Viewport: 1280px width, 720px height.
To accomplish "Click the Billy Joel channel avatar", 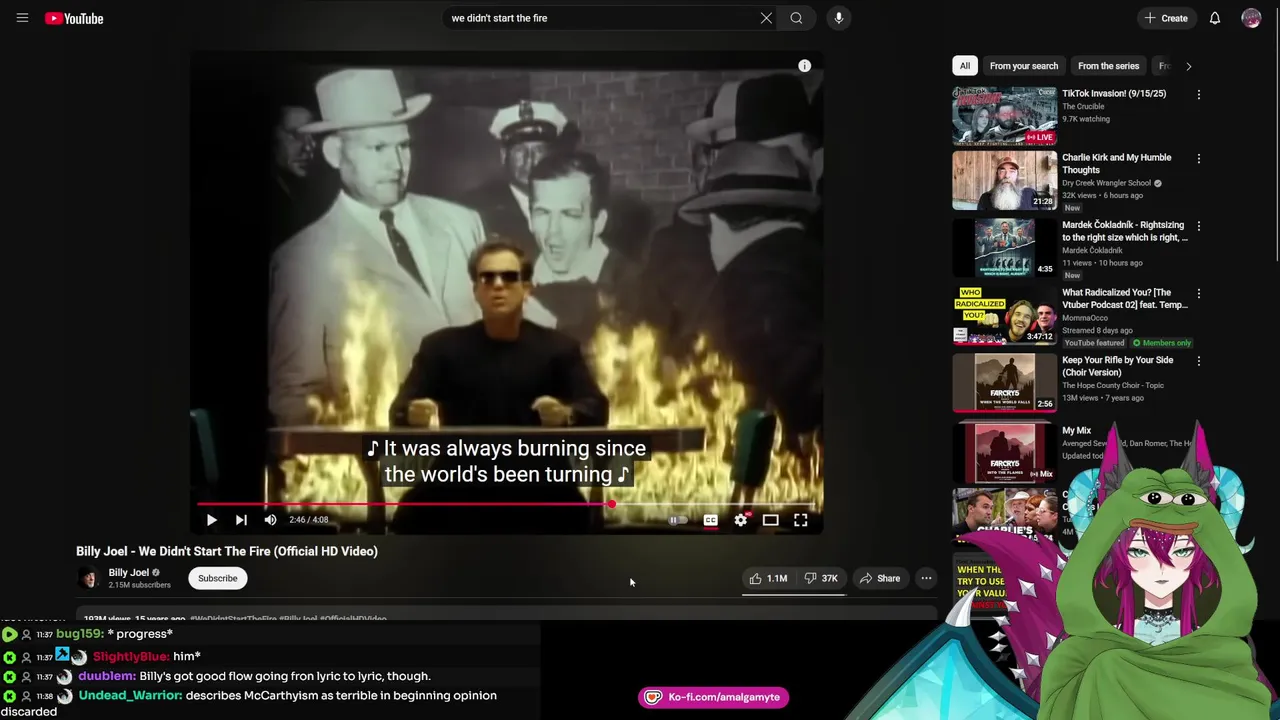I will click(89, 578).
